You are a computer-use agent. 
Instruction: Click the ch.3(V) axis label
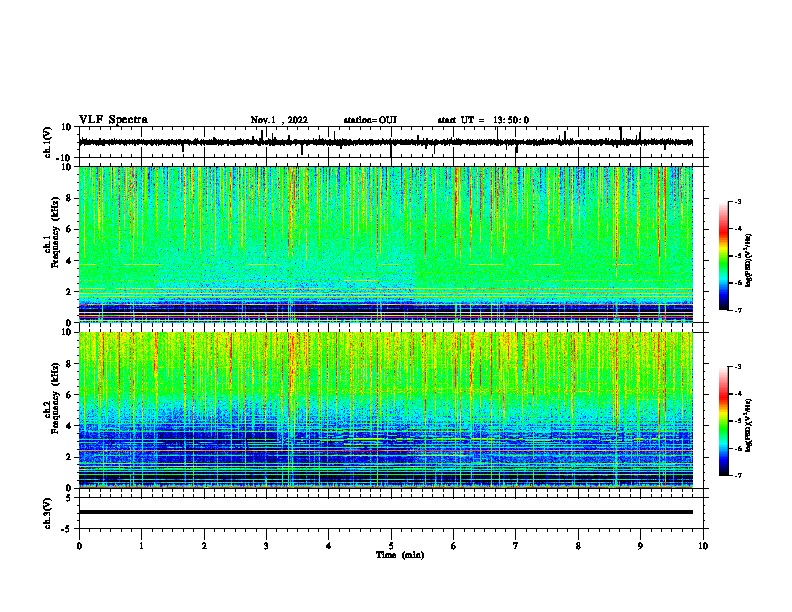pos(48,514)
